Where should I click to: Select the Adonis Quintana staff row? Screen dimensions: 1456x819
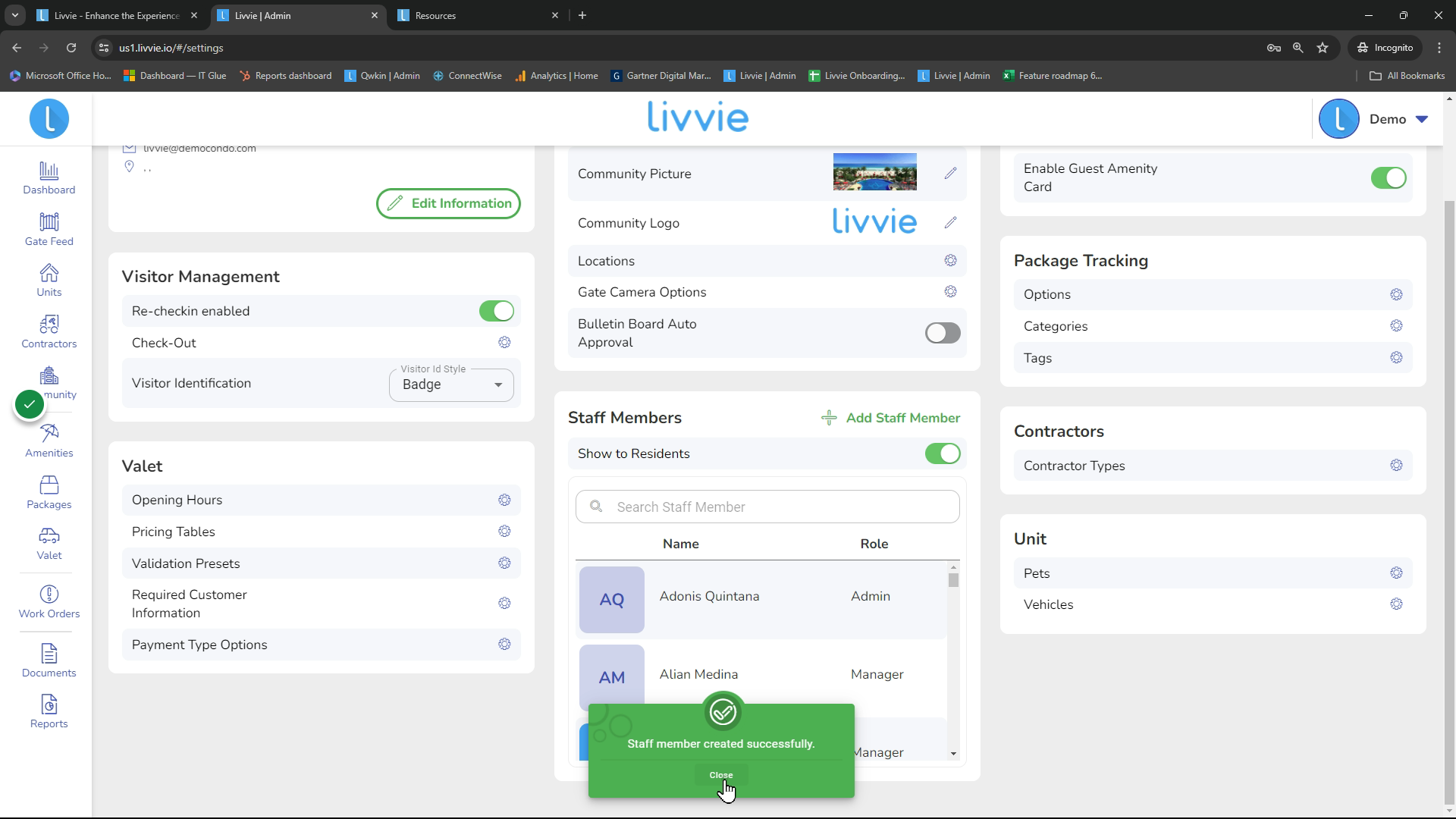tap(762, 599)
